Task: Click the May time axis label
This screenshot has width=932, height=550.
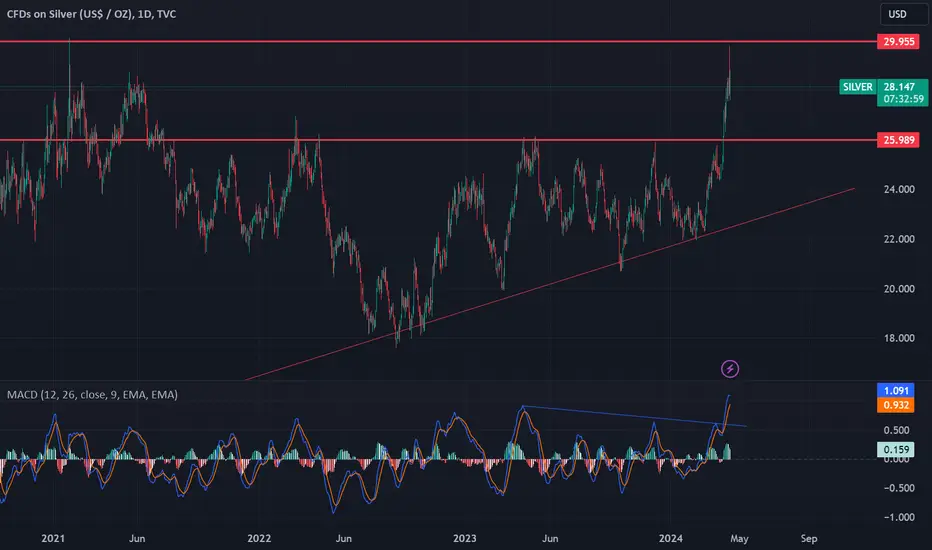Action: click(739, 539)
